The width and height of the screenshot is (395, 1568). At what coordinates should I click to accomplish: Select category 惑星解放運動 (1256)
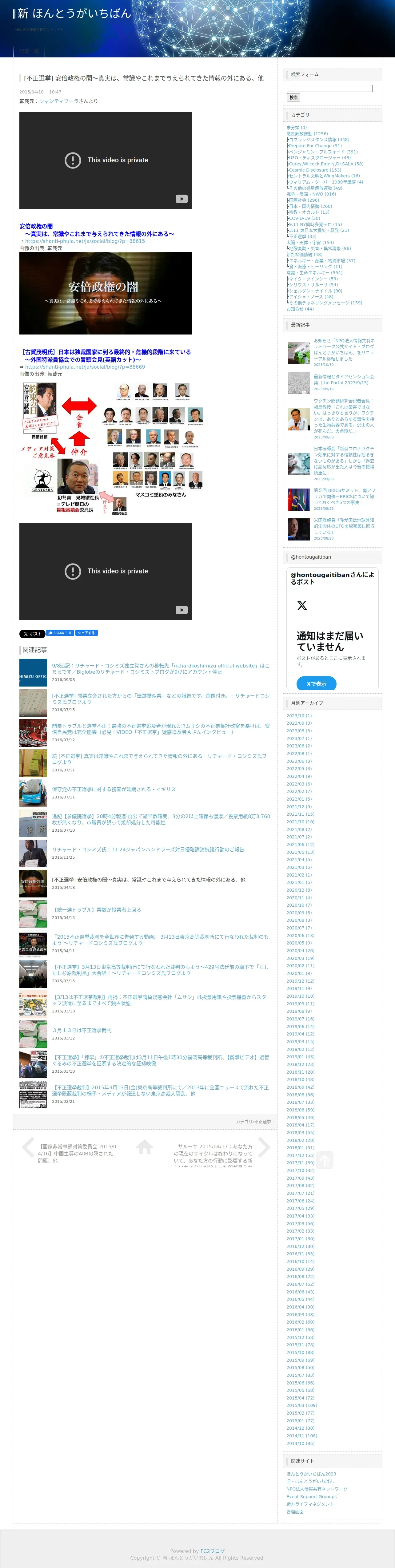pyautogui.click(x=307, y=134)
